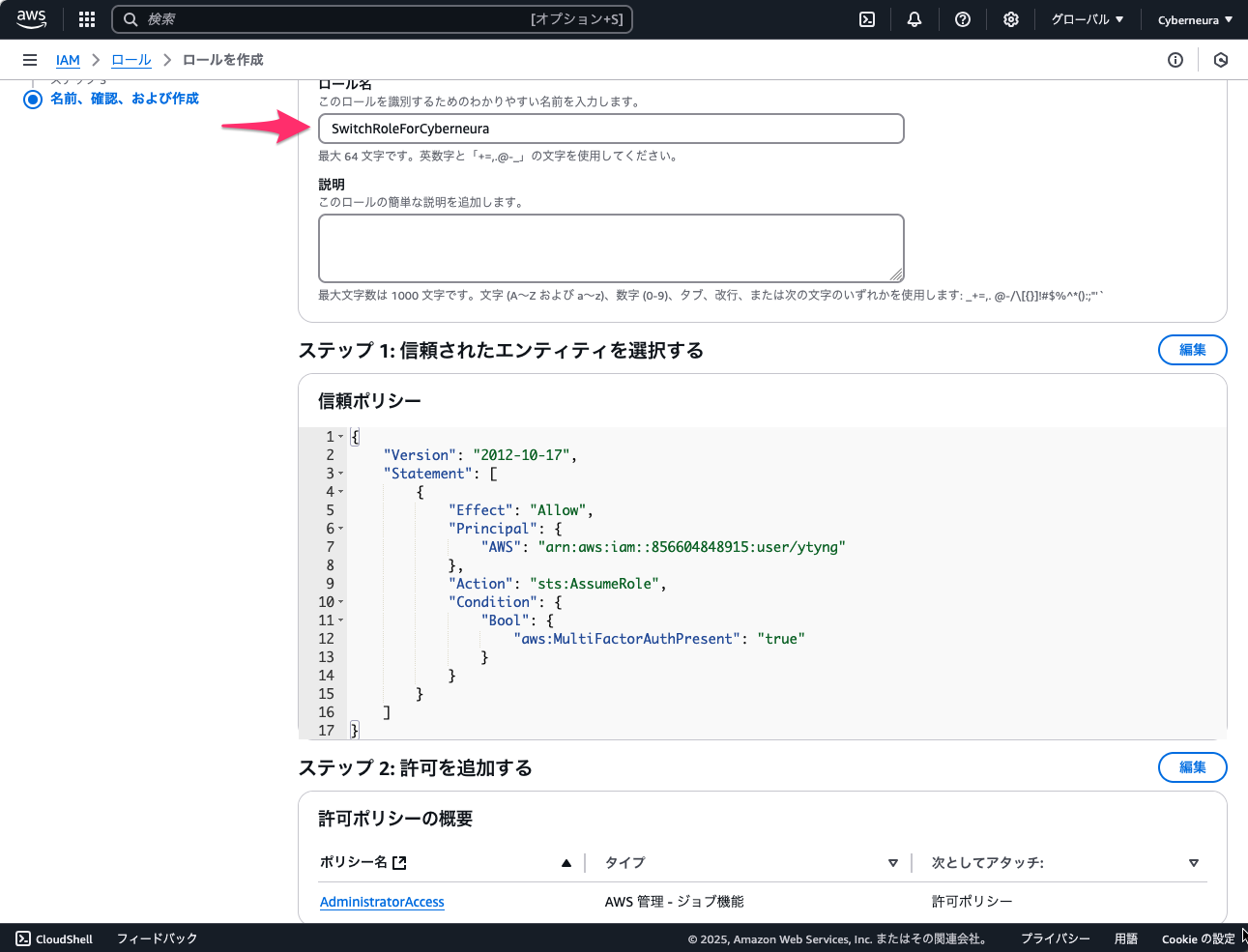1248x952 pixels.
Task: Click the textarea resize handle corner
Action: coord(896,274)
